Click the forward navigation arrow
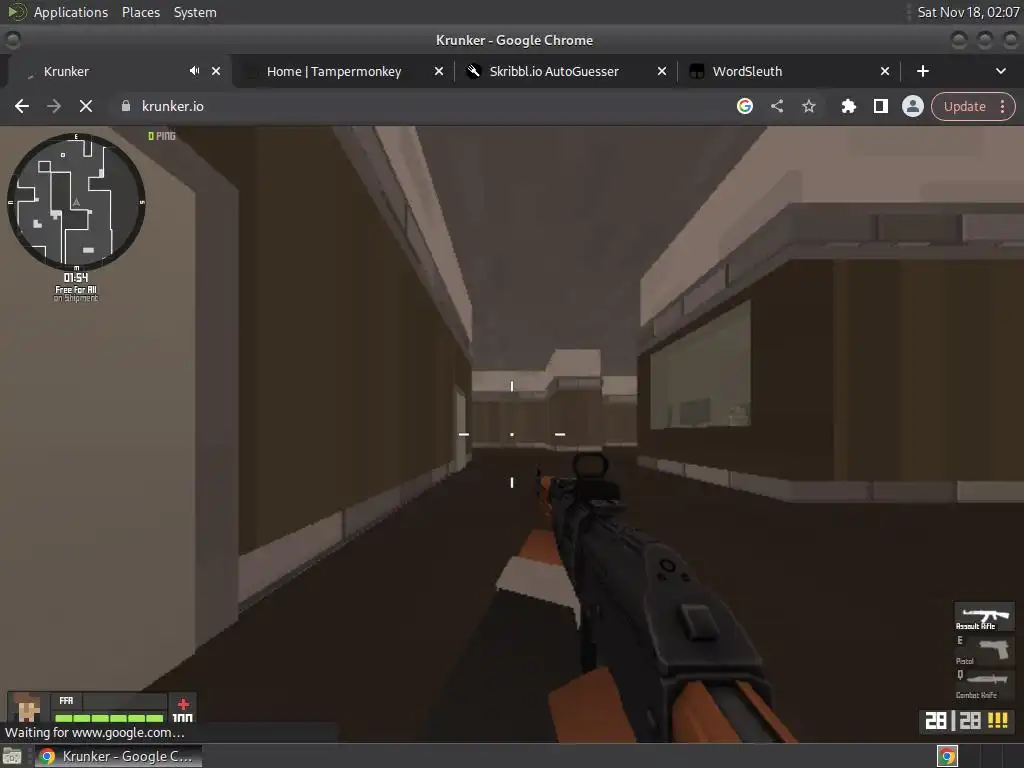 click(x=54, y=106)
